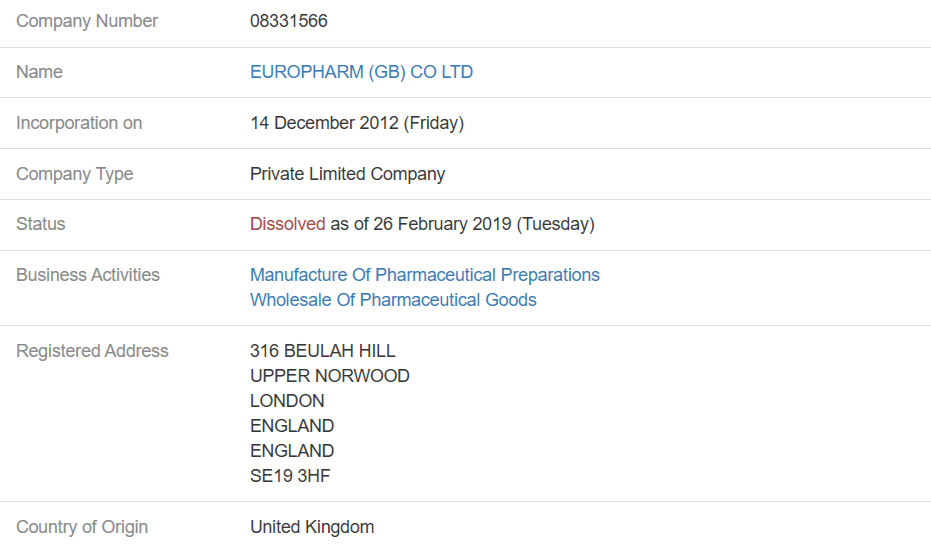Click the UPPER NORWOOD address line
Viewport: 931px width, 546px height.
click(329, 376)
